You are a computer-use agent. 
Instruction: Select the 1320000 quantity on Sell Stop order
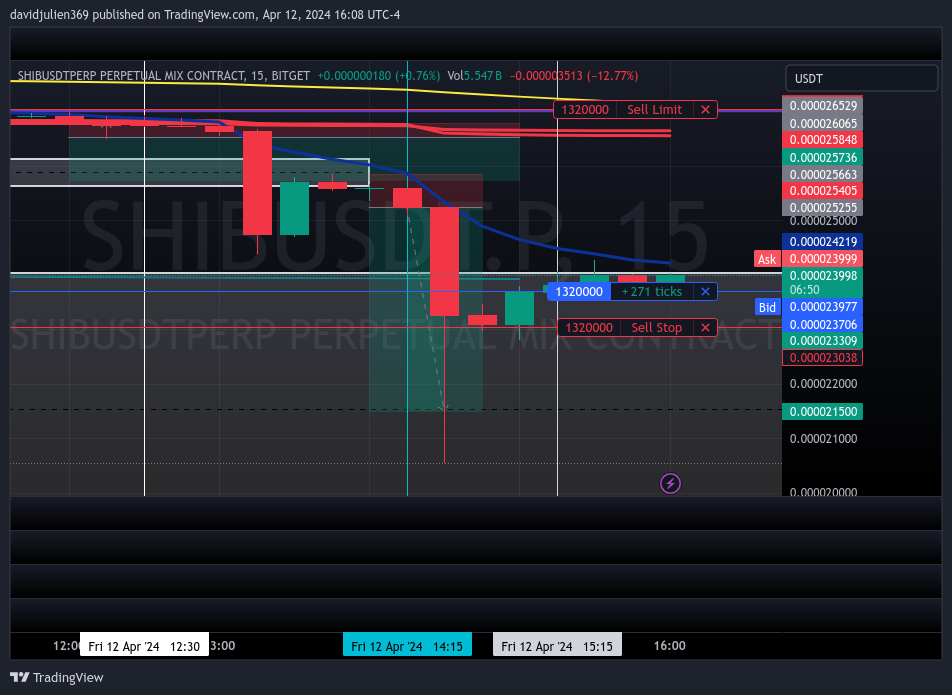[589, 328]
